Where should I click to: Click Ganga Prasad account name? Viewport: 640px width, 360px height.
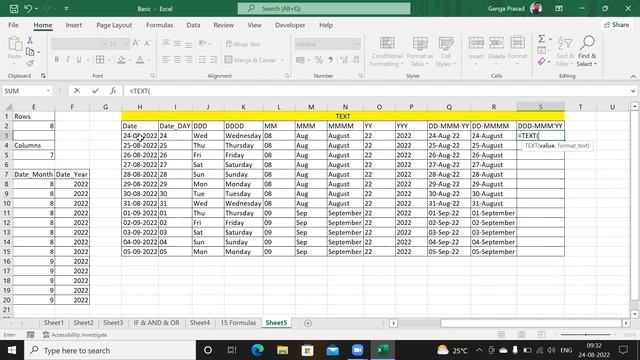point(506,9)
